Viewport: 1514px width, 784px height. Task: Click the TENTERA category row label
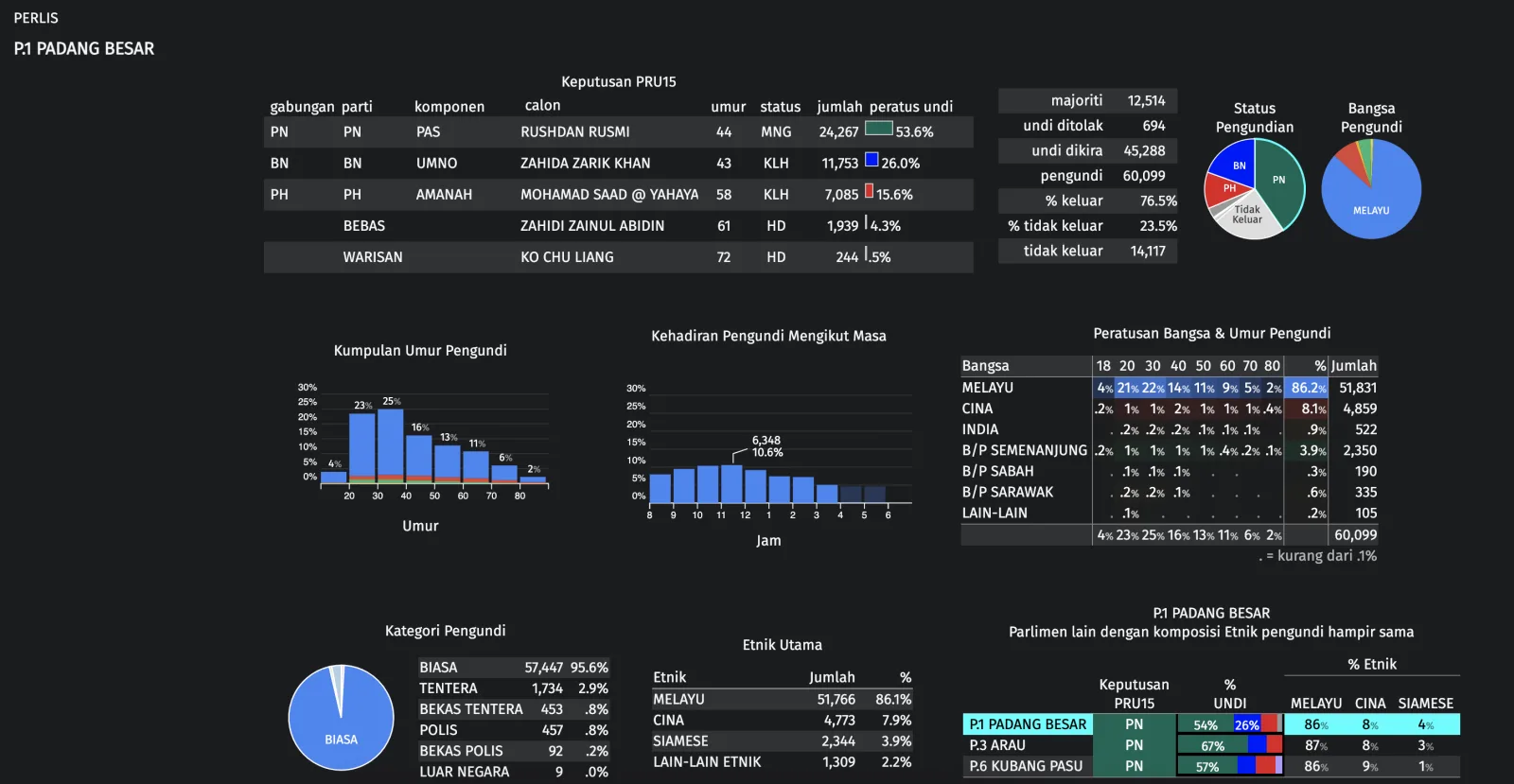pyautogui.click(x=449, y=689)
